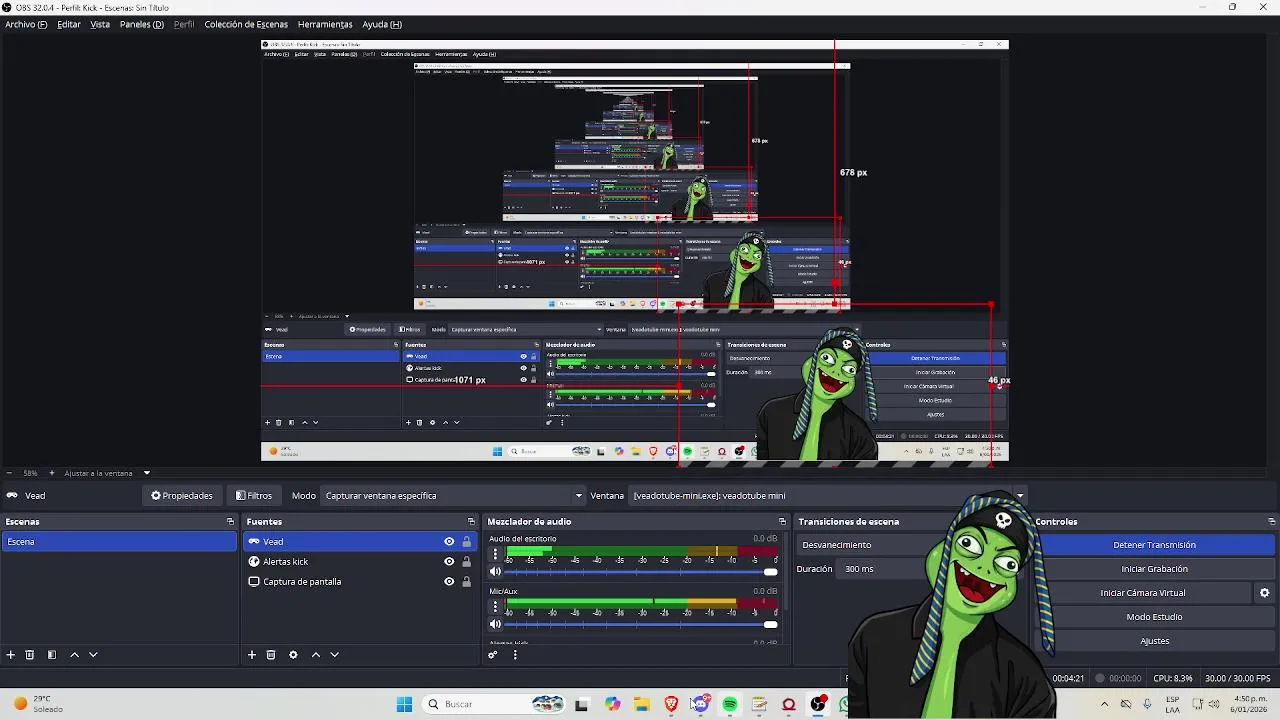1280x720 pixels.
Task: Unlock the Alertas kick source
Action: [466, 562]
